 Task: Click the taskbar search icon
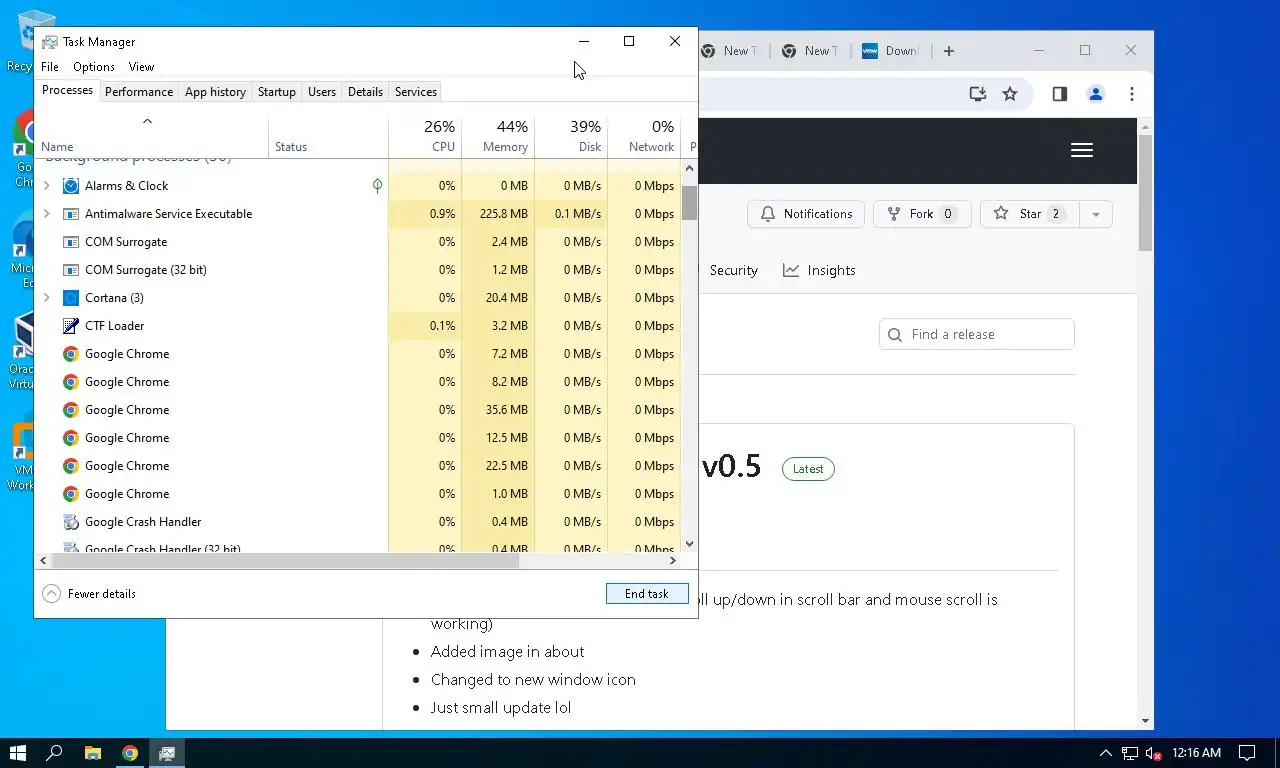click(55, 753)
